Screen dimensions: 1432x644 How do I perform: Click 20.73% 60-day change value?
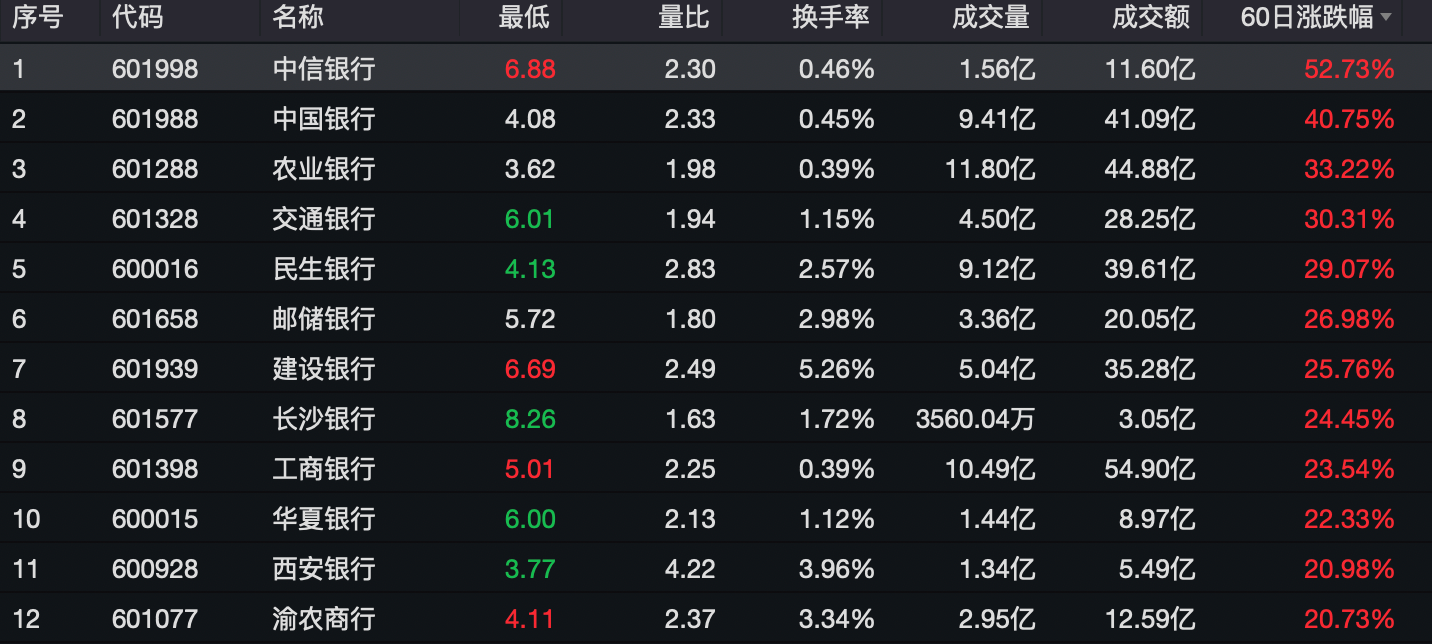coord(1349,618)
